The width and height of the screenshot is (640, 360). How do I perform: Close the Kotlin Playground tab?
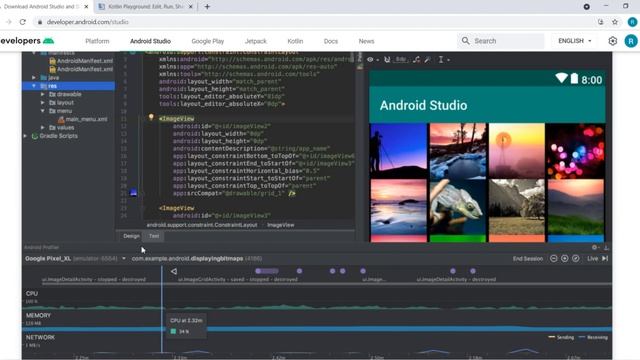(190, 7)
